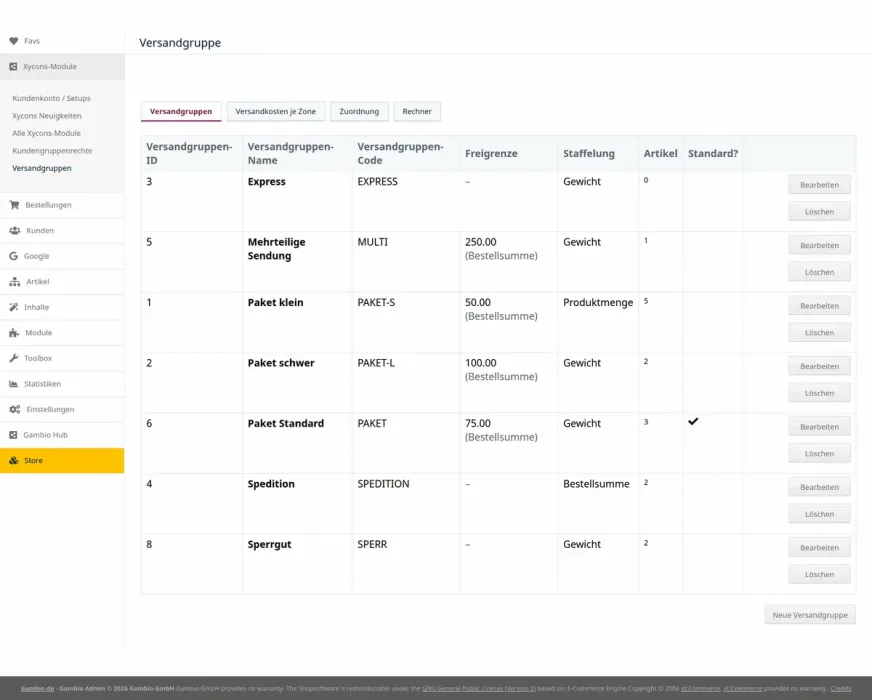Click the Standard checkmark for Paket Standard
The image size is (872, 700).
[693, 421]
